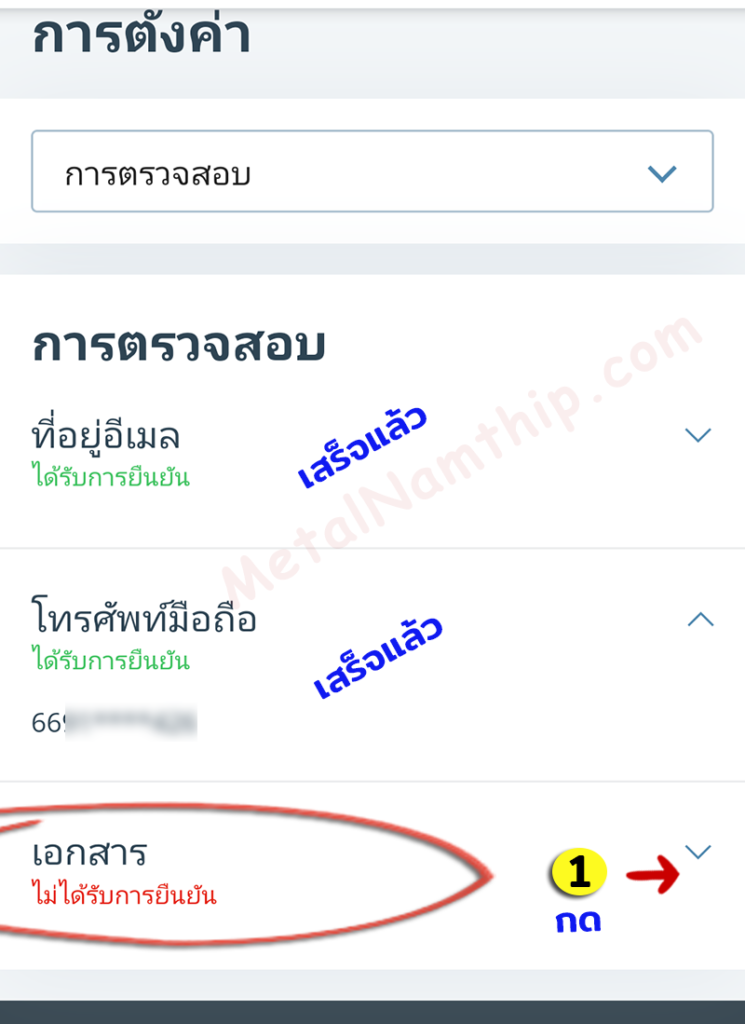
Task: Click the การตั้งค่า page title
Action: click(141, 34)
